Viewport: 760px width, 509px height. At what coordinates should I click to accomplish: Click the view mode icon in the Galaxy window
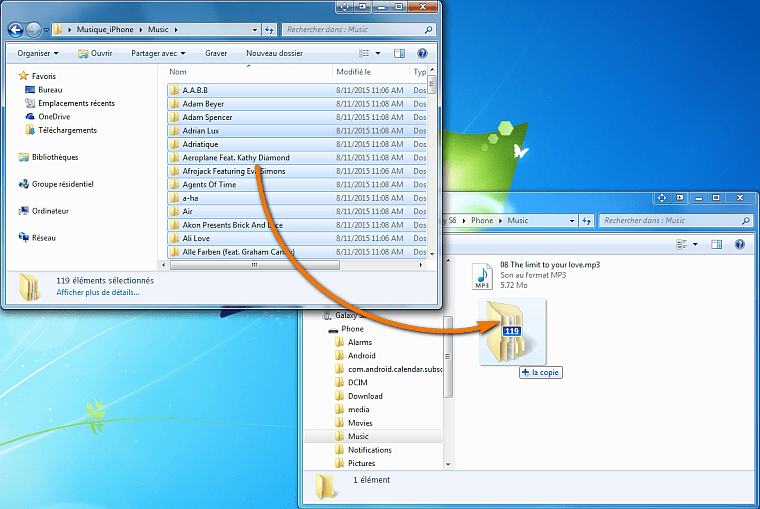pyautogui.click(x=681, y=244)
